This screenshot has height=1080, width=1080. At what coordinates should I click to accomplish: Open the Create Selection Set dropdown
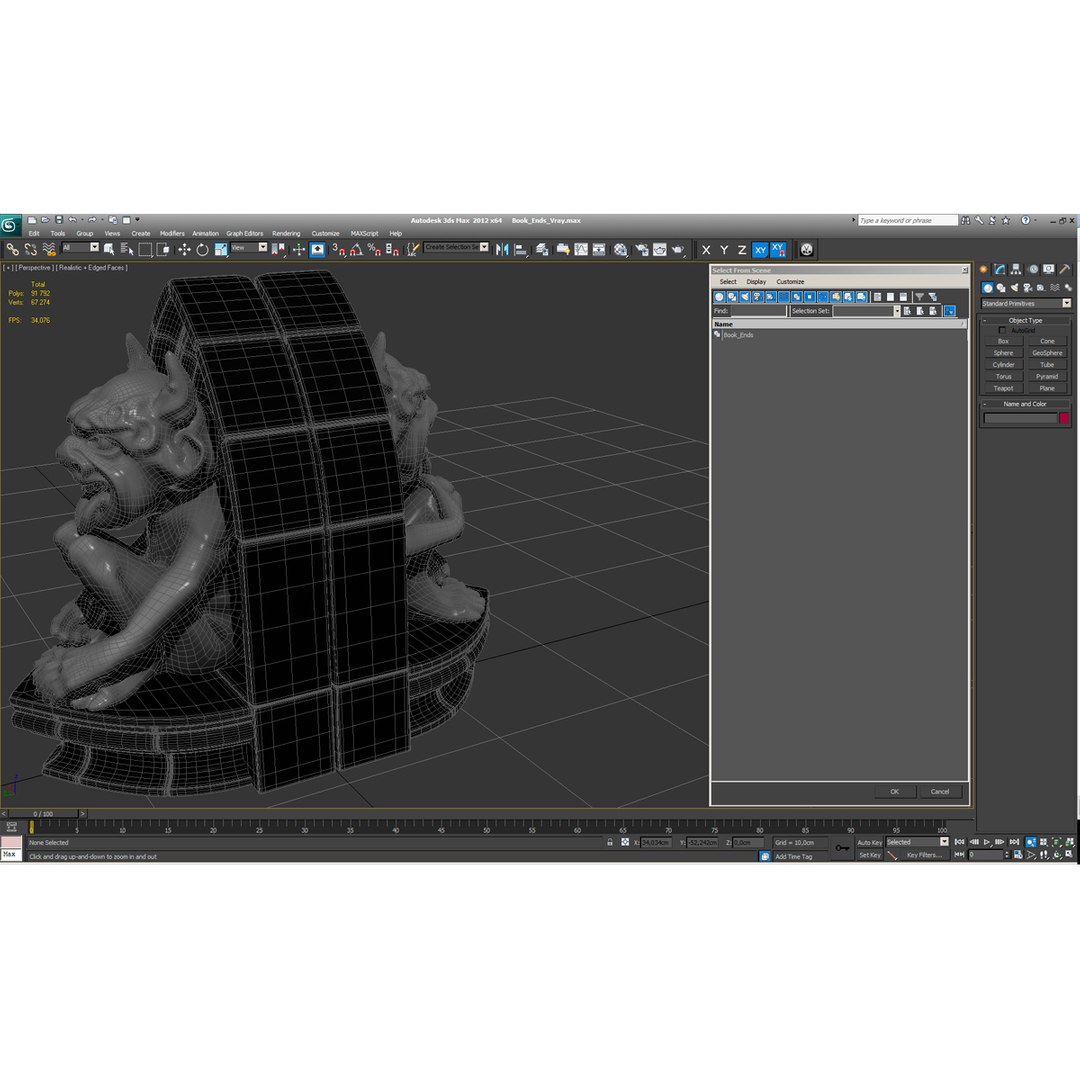pos(457,247)
